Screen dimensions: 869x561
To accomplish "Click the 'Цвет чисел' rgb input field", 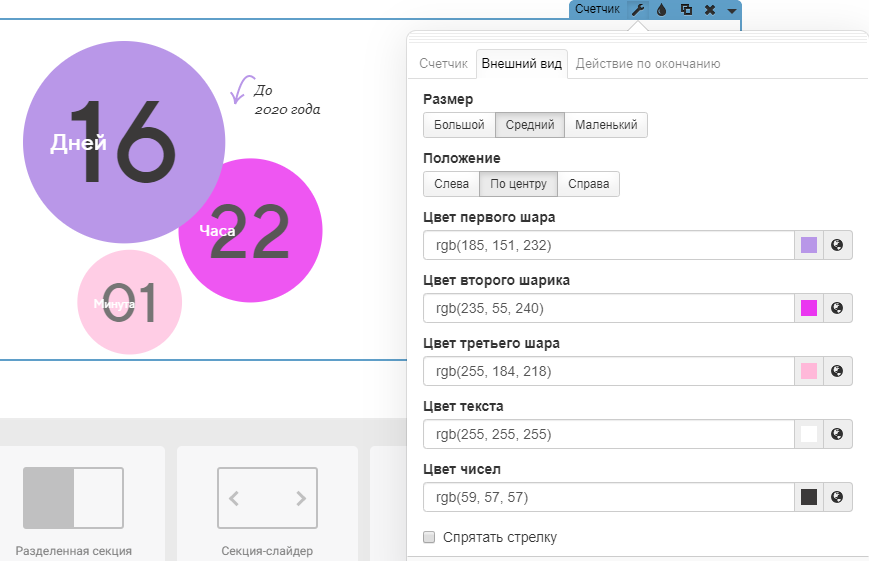I will 608,497.
